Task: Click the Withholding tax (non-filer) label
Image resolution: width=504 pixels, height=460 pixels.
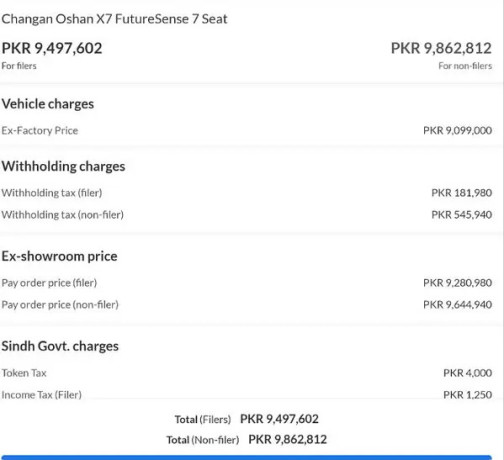Action: tap(62, 215)
